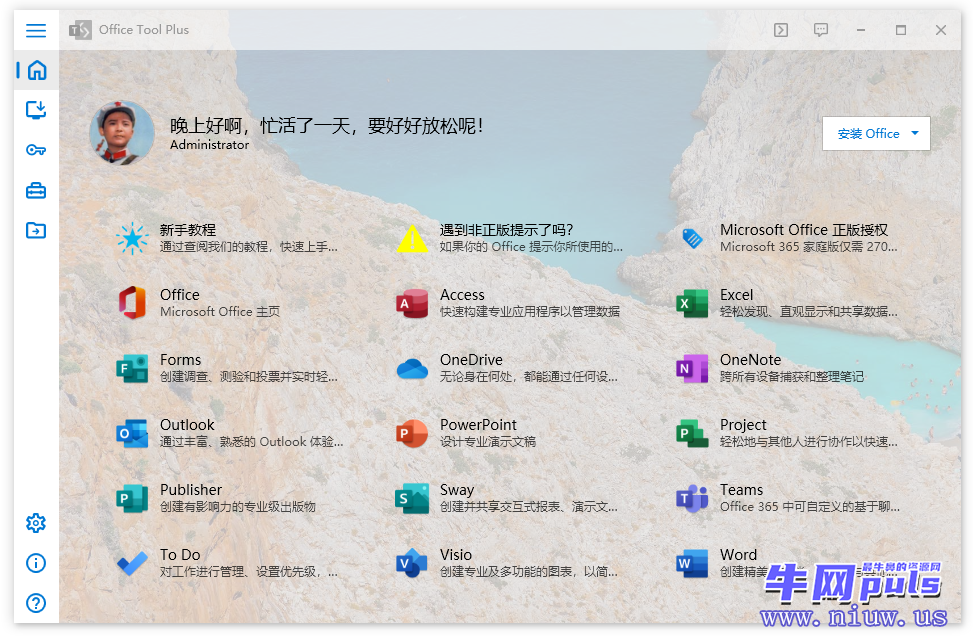Image resolution: width=973 pixels, height=636 pixels.
Task: Open the Help question mark icon
Action: 36,602
